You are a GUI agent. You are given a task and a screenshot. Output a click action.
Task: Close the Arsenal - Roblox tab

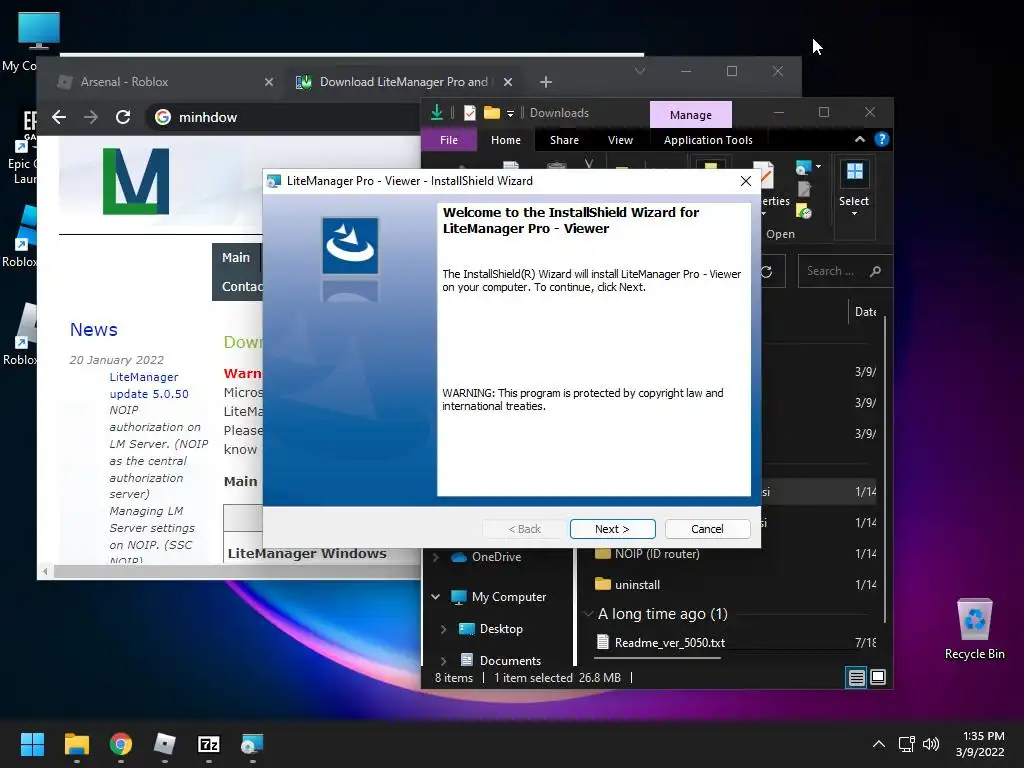(269, 82)
